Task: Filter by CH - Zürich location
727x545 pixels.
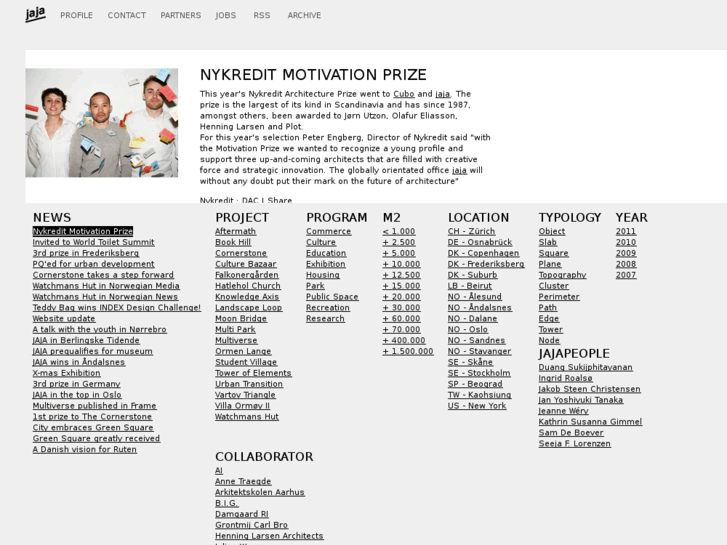Action: point(472,231)
